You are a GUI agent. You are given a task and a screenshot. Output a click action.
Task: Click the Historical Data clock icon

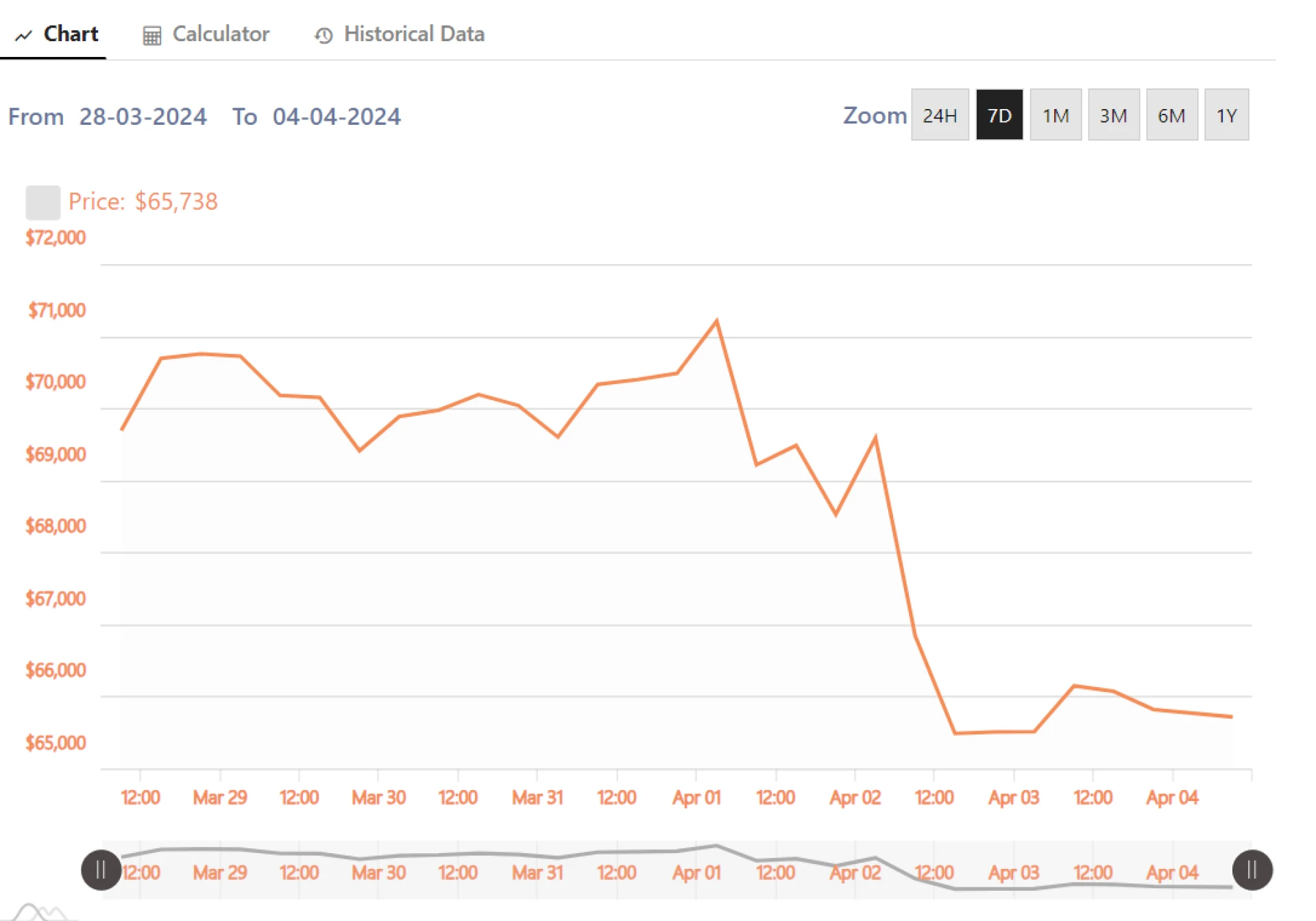click(324, 35)
